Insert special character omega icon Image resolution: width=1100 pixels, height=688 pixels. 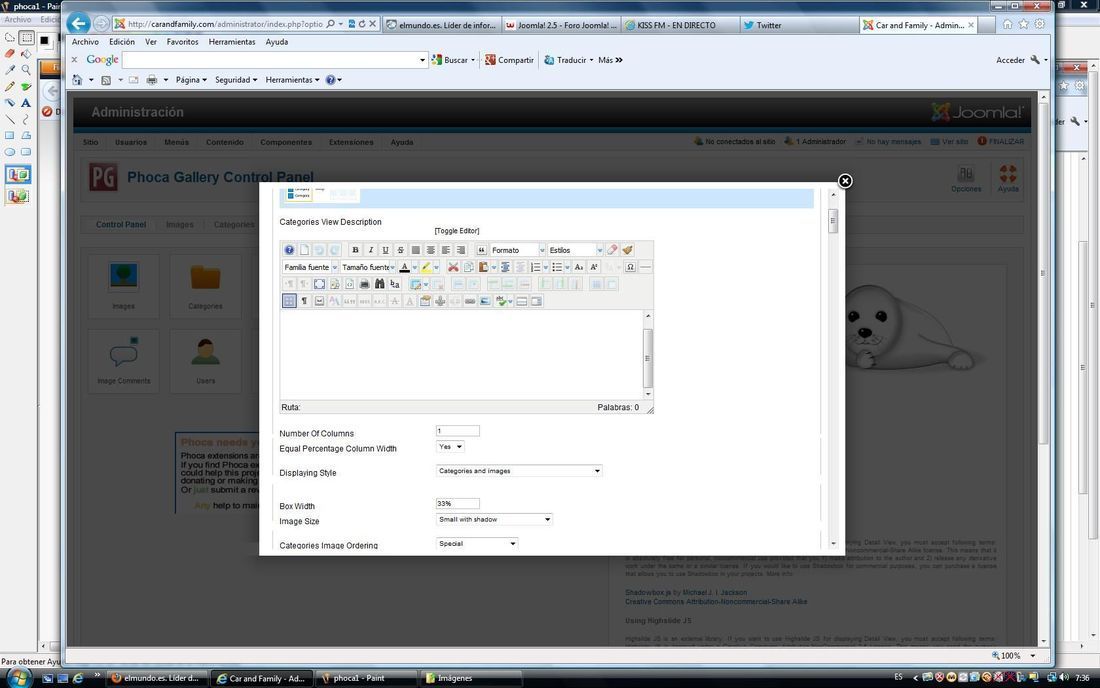(x=631, y=267)
